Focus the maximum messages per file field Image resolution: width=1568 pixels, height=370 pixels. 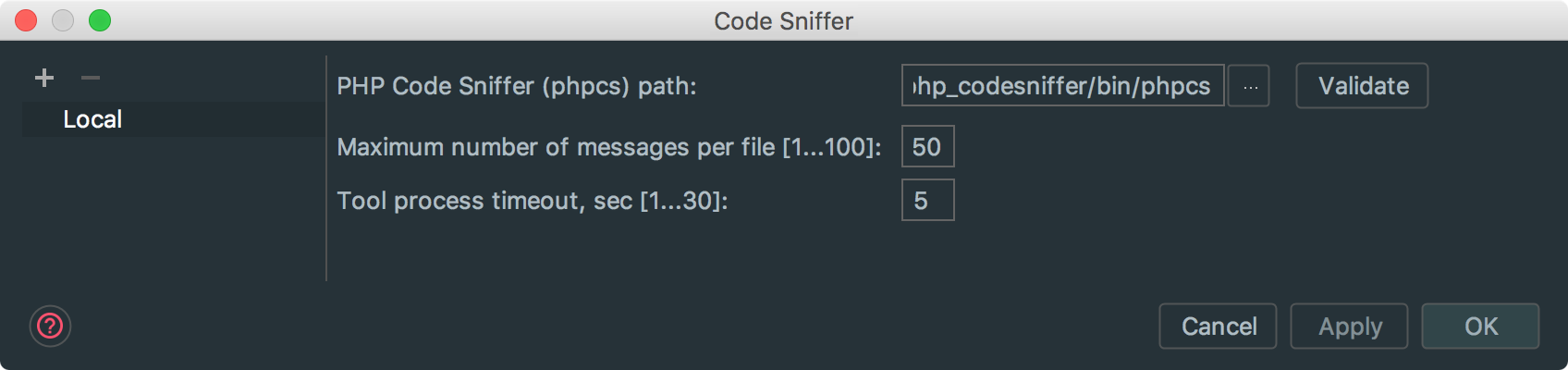pos(927,147)
